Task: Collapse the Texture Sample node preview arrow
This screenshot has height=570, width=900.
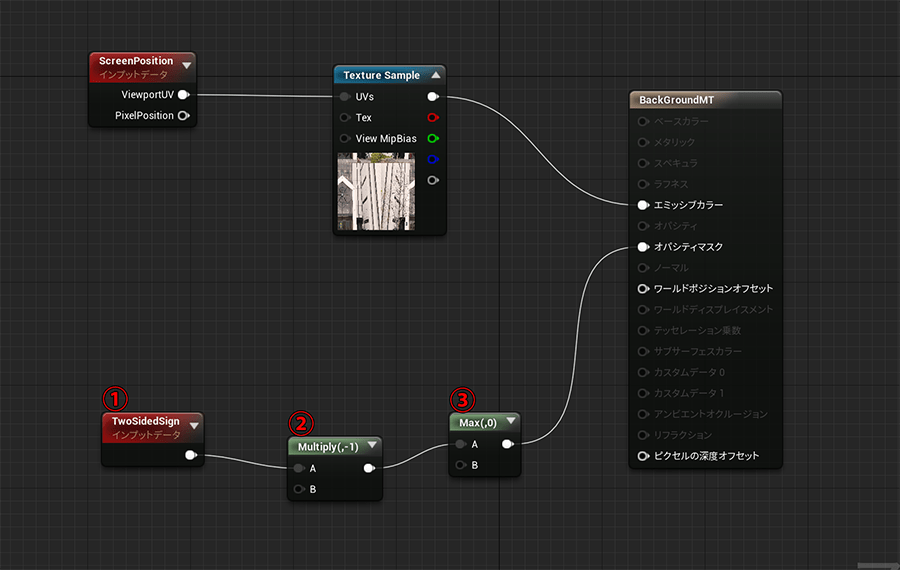Action: click(x=435, y=75)
